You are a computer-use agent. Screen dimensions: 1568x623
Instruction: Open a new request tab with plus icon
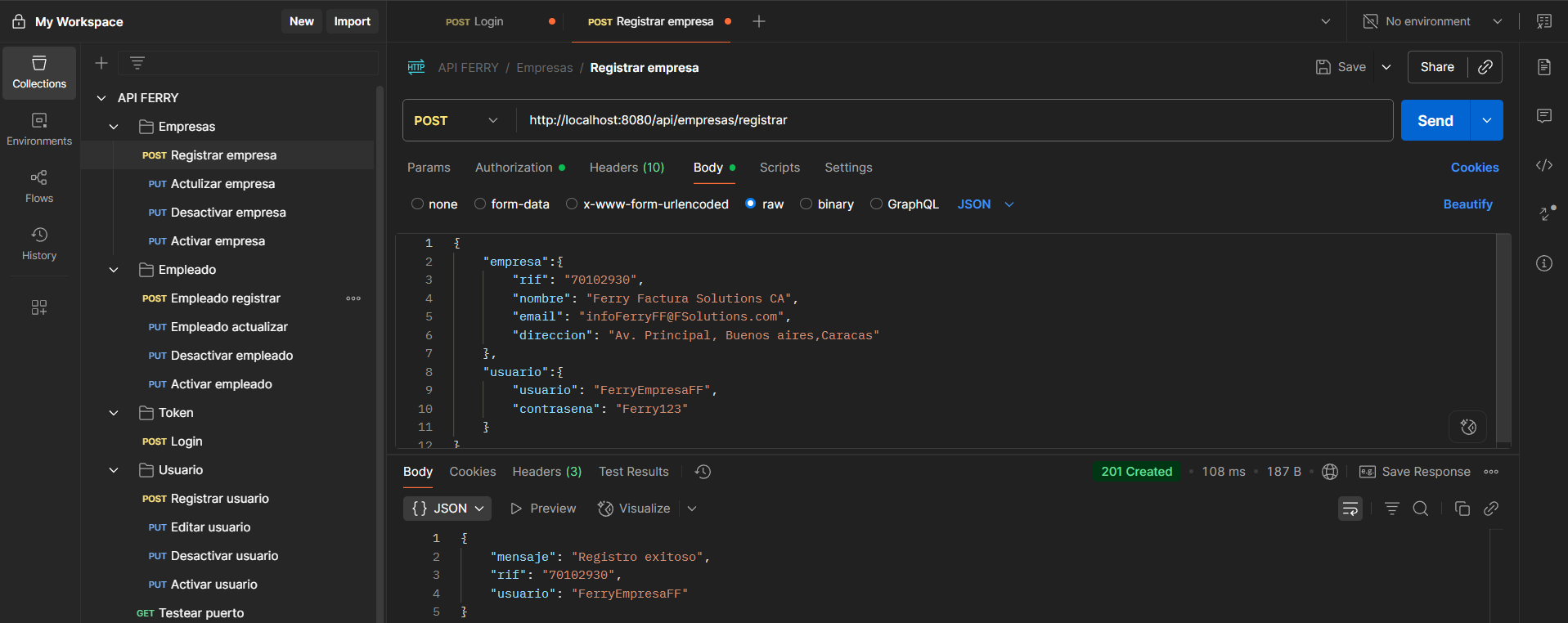click(759, 21)
